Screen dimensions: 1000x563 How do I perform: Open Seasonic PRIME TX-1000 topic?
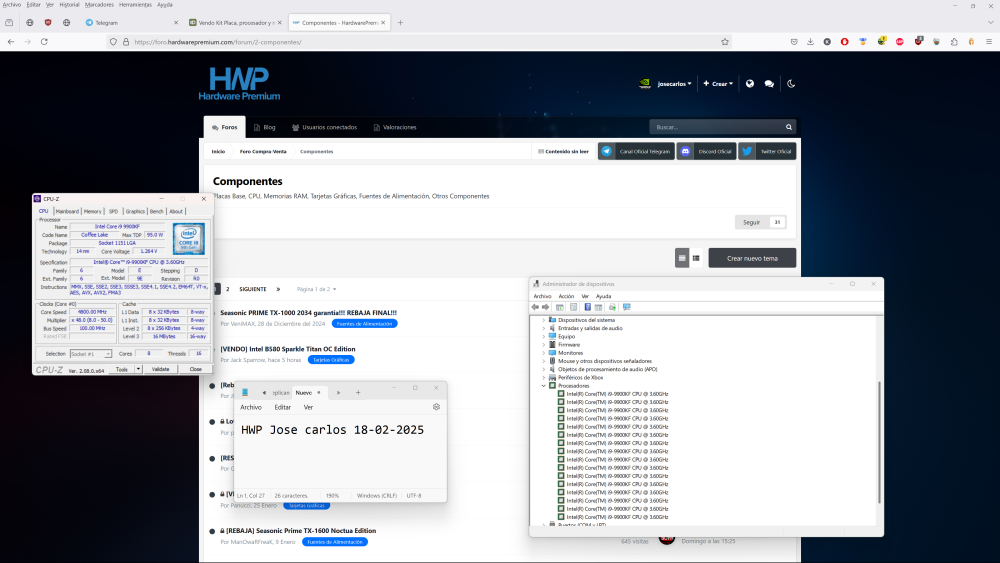click(x=309, y=312)
